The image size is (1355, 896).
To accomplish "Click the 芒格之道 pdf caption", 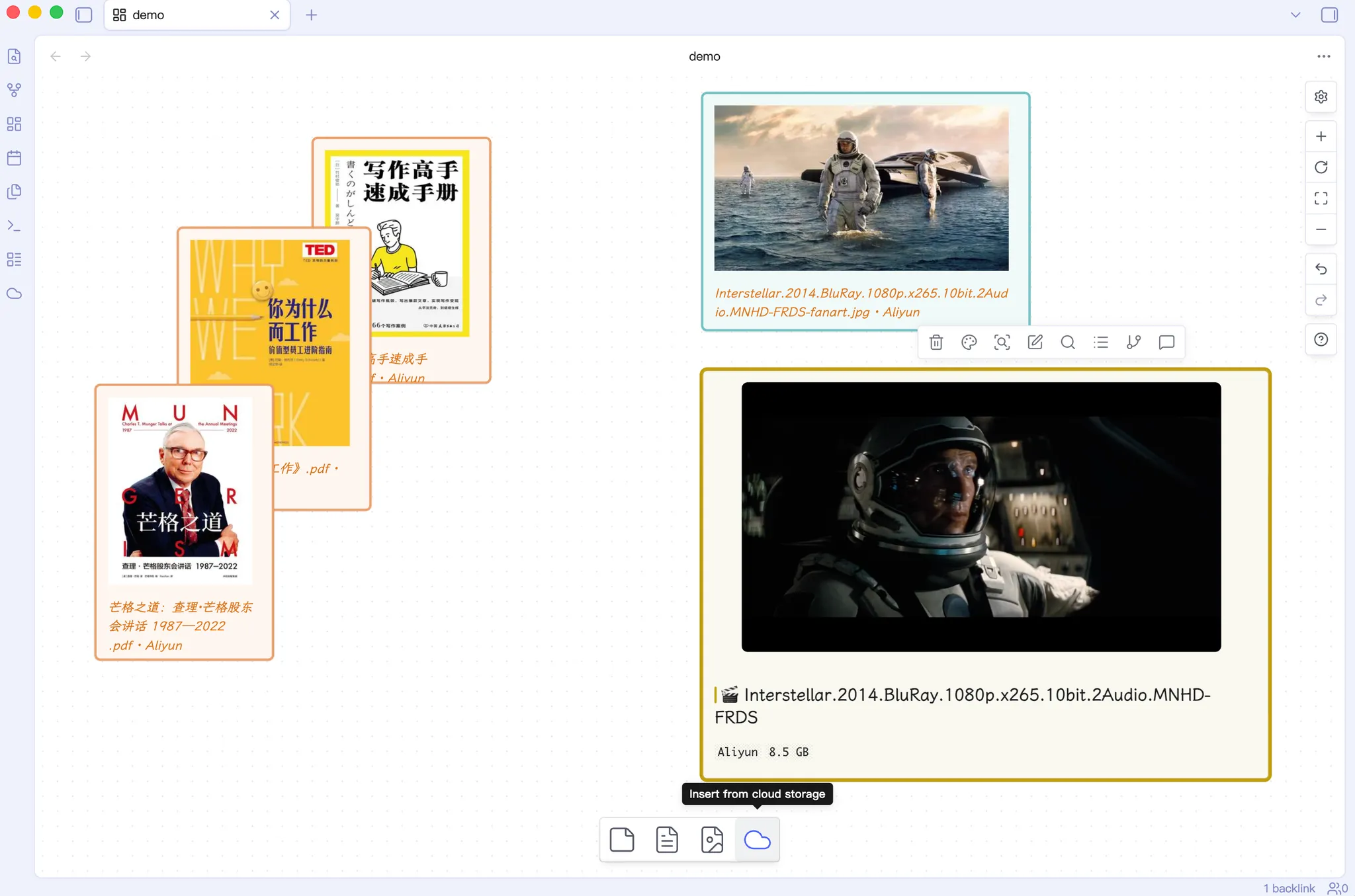I will 181,626.
